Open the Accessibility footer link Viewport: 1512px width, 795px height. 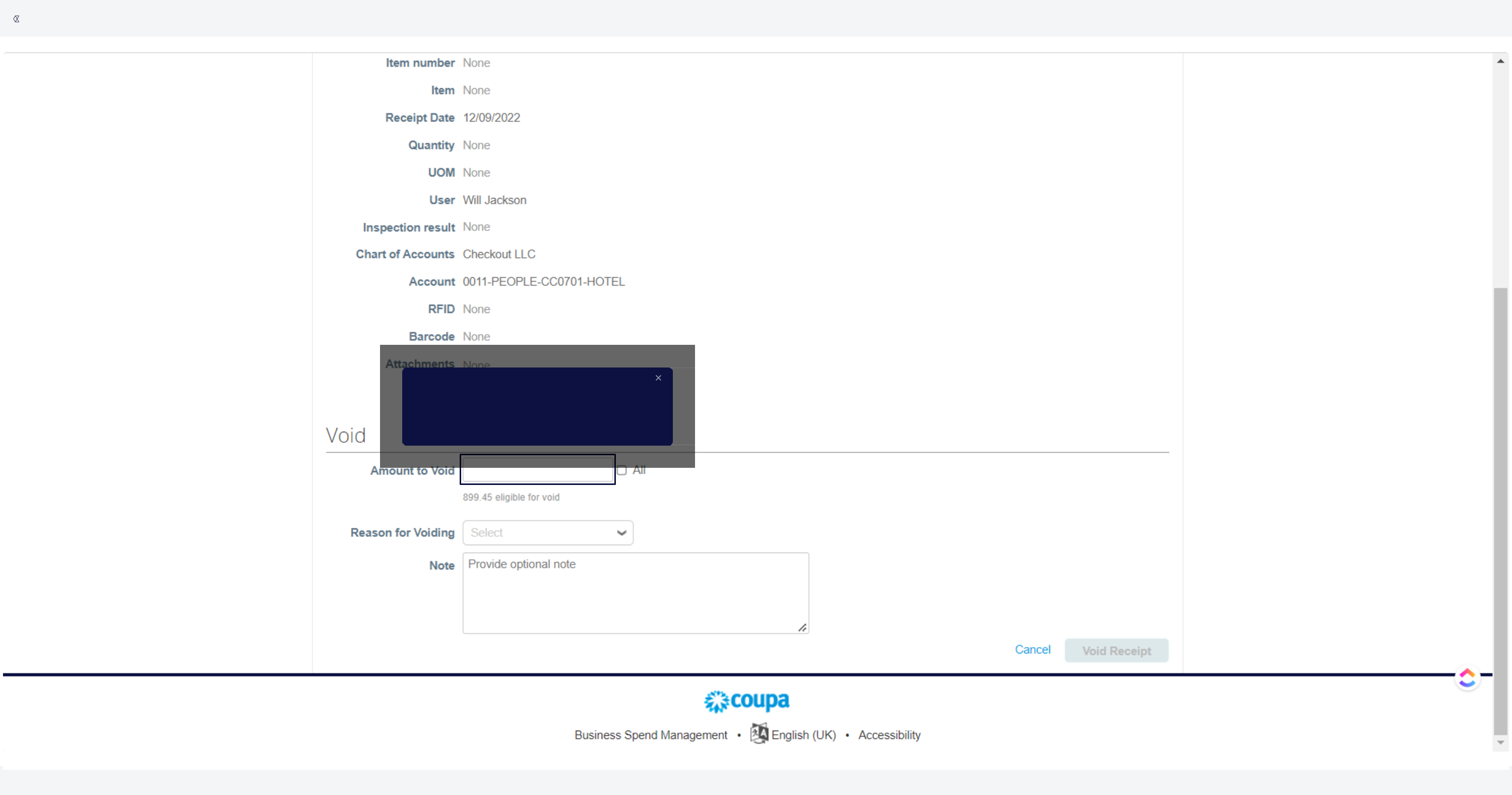(889, 735)
